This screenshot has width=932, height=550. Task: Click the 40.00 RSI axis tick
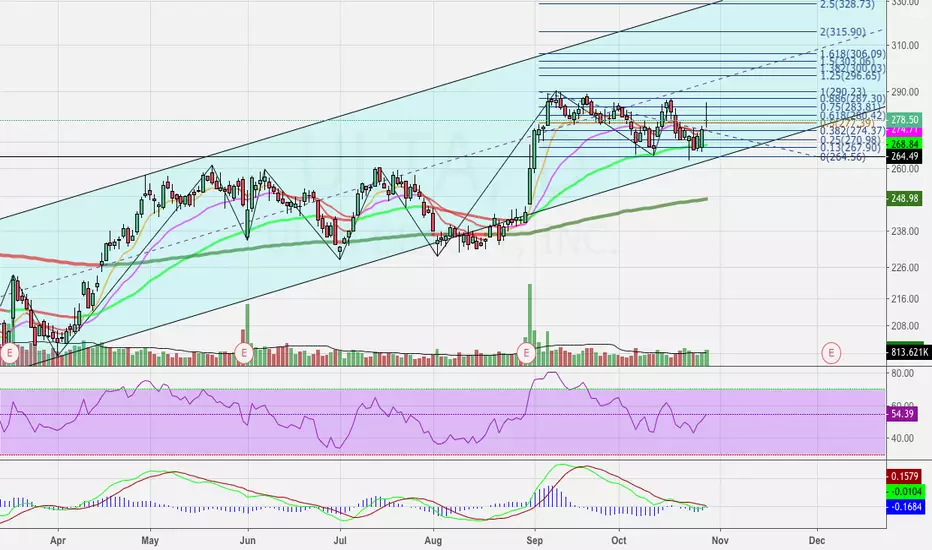[903, 438]
